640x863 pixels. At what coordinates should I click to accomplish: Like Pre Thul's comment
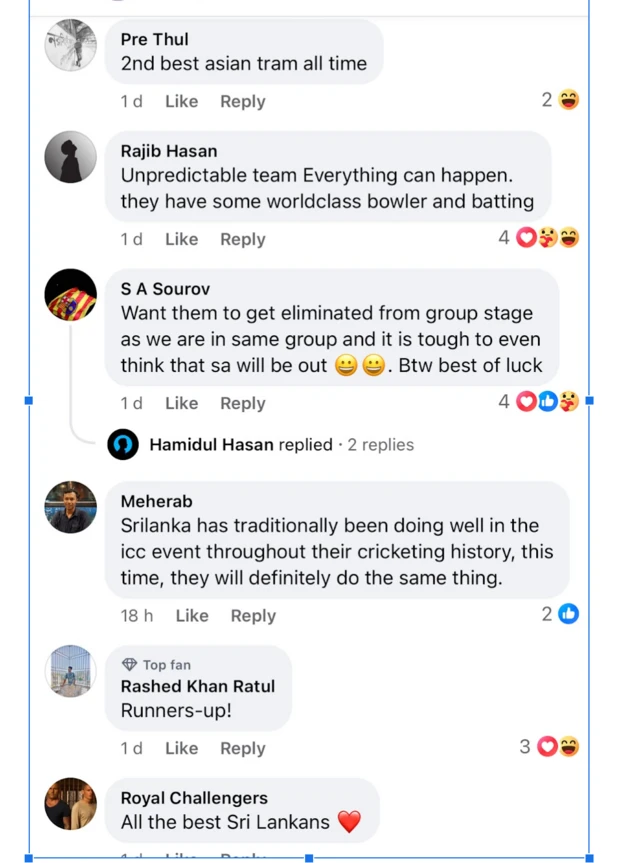(x=181, y=102)
